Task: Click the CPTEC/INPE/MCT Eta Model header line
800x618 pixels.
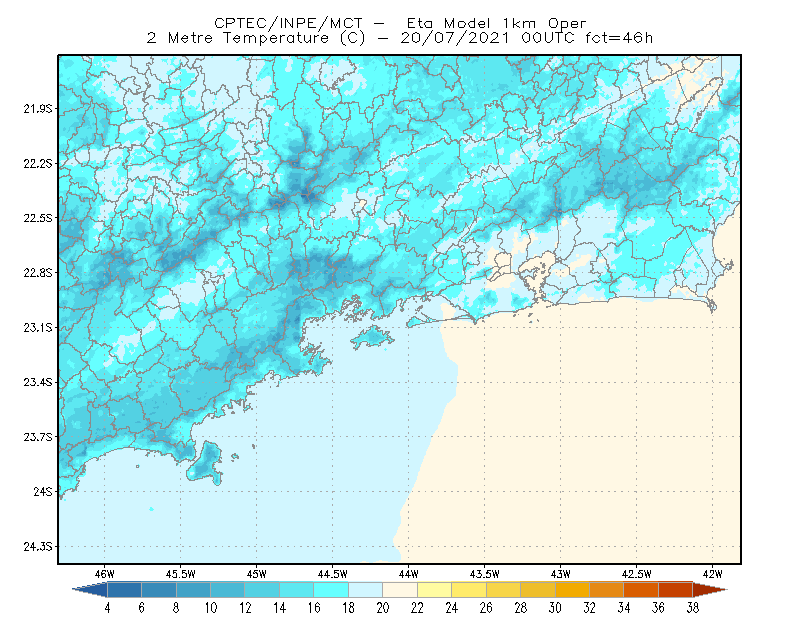Action: click(400, 23)
